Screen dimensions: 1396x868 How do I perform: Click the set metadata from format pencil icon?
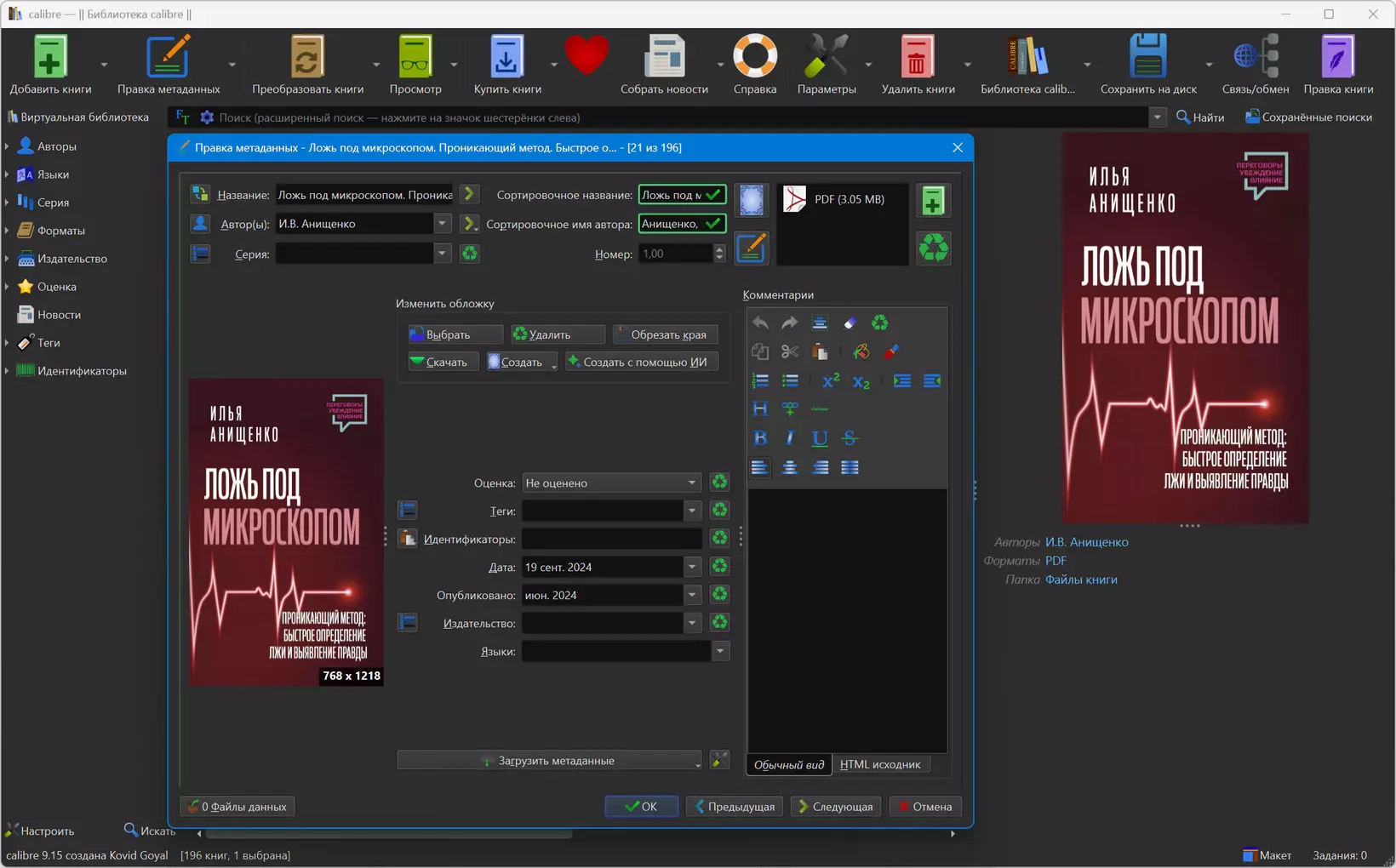751,248
